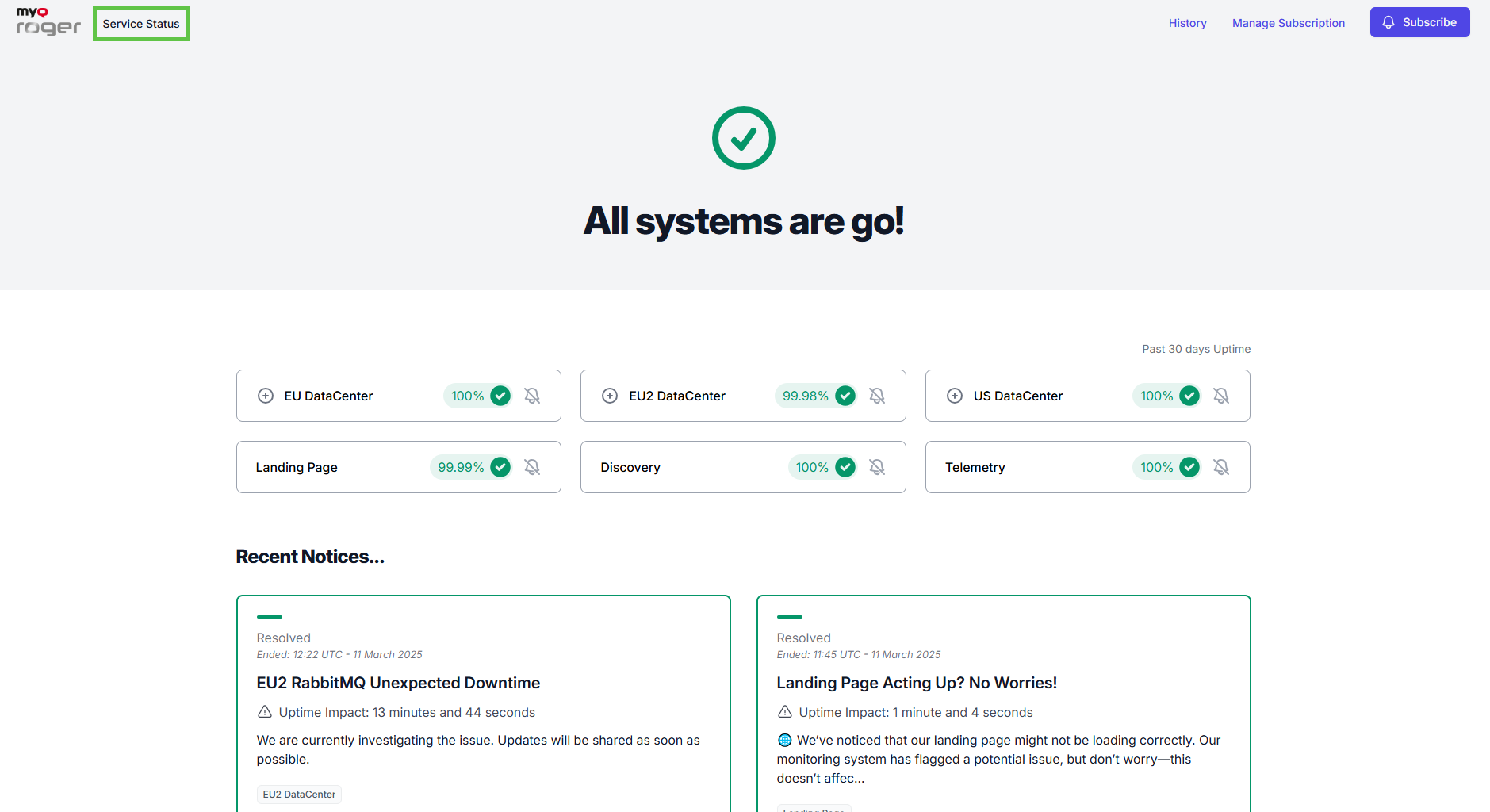Toggle notification bell for Landing Page

coord(532,467)
